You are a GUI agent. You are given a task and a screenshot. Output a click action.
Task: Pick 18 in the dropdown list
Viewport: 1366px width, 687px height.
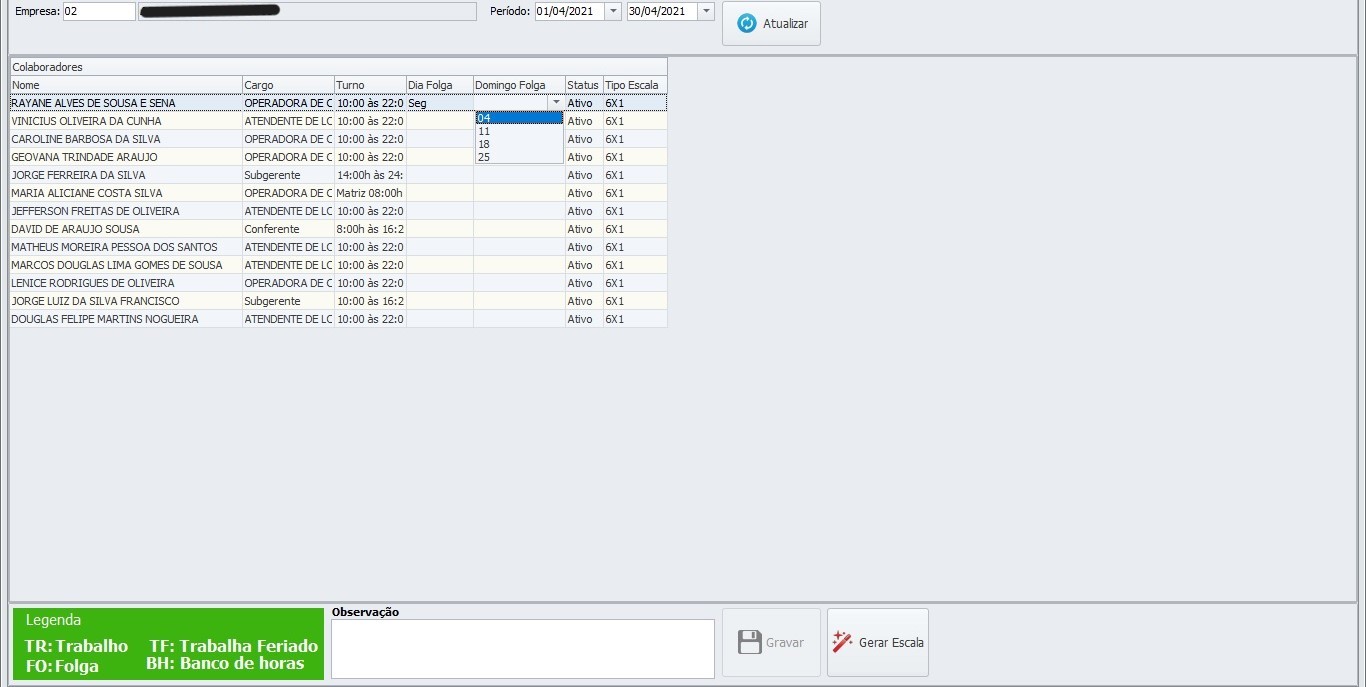[518, 144]
